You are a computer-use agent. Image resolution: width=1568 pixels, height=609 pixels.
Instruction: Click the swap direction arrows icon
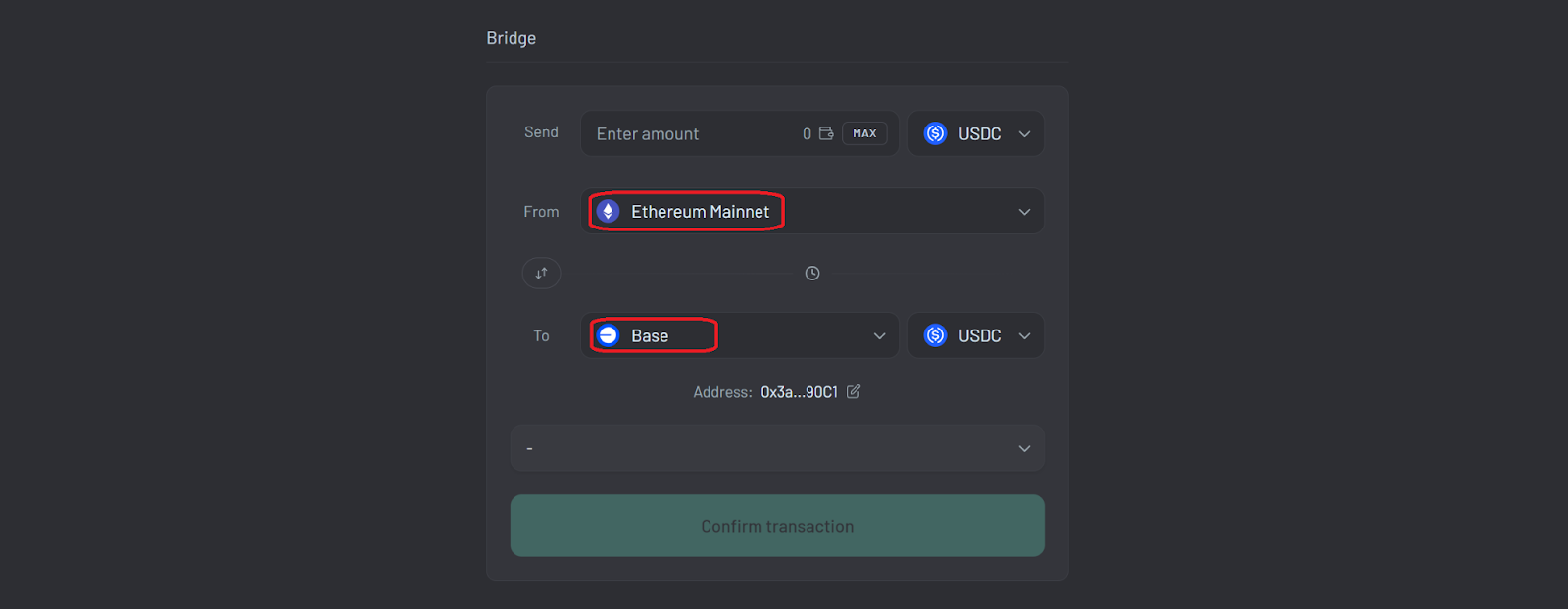coord(541,273)
